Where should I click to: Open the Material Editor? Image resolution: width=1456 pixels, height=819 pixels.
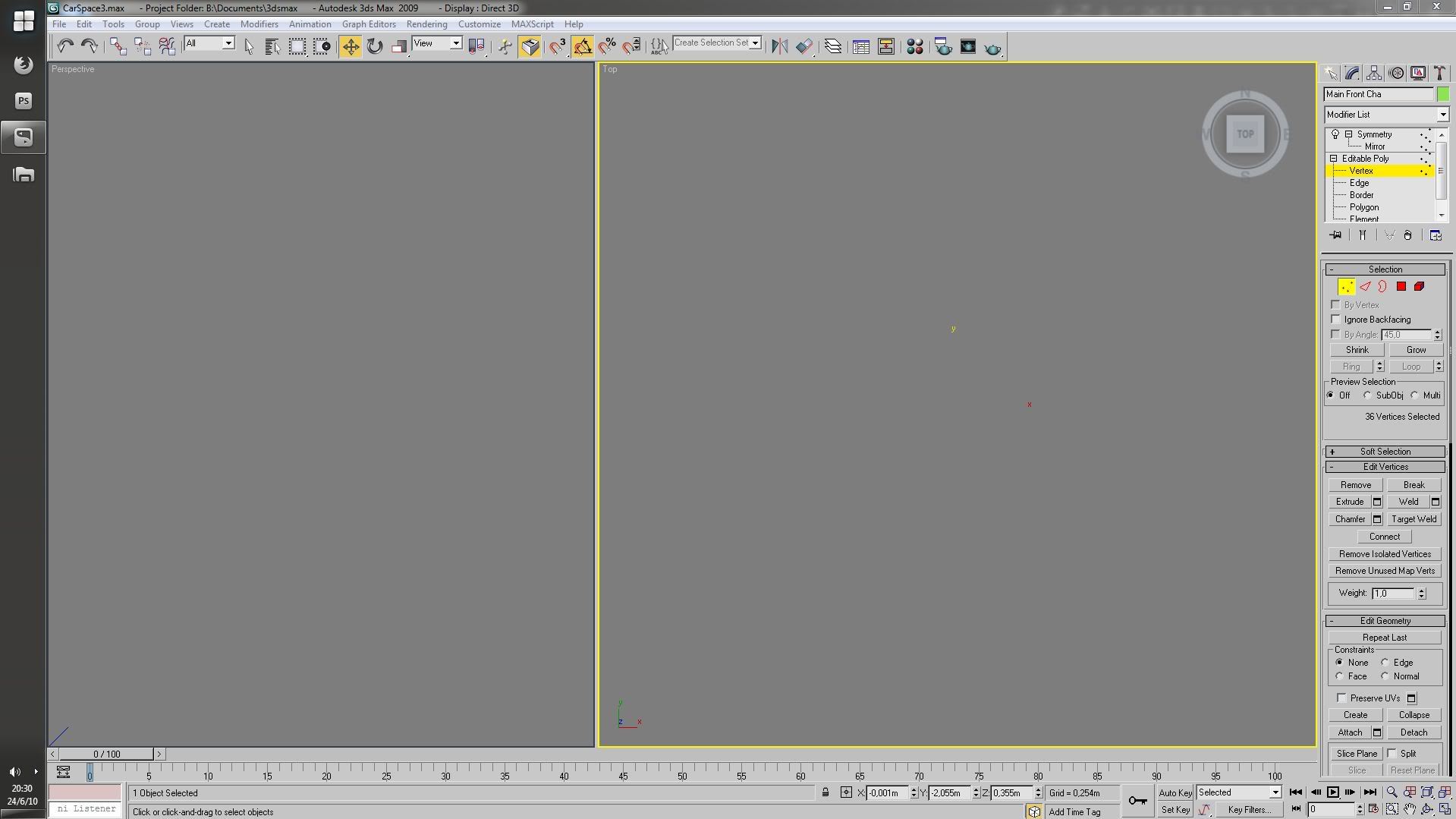[915, 46]
